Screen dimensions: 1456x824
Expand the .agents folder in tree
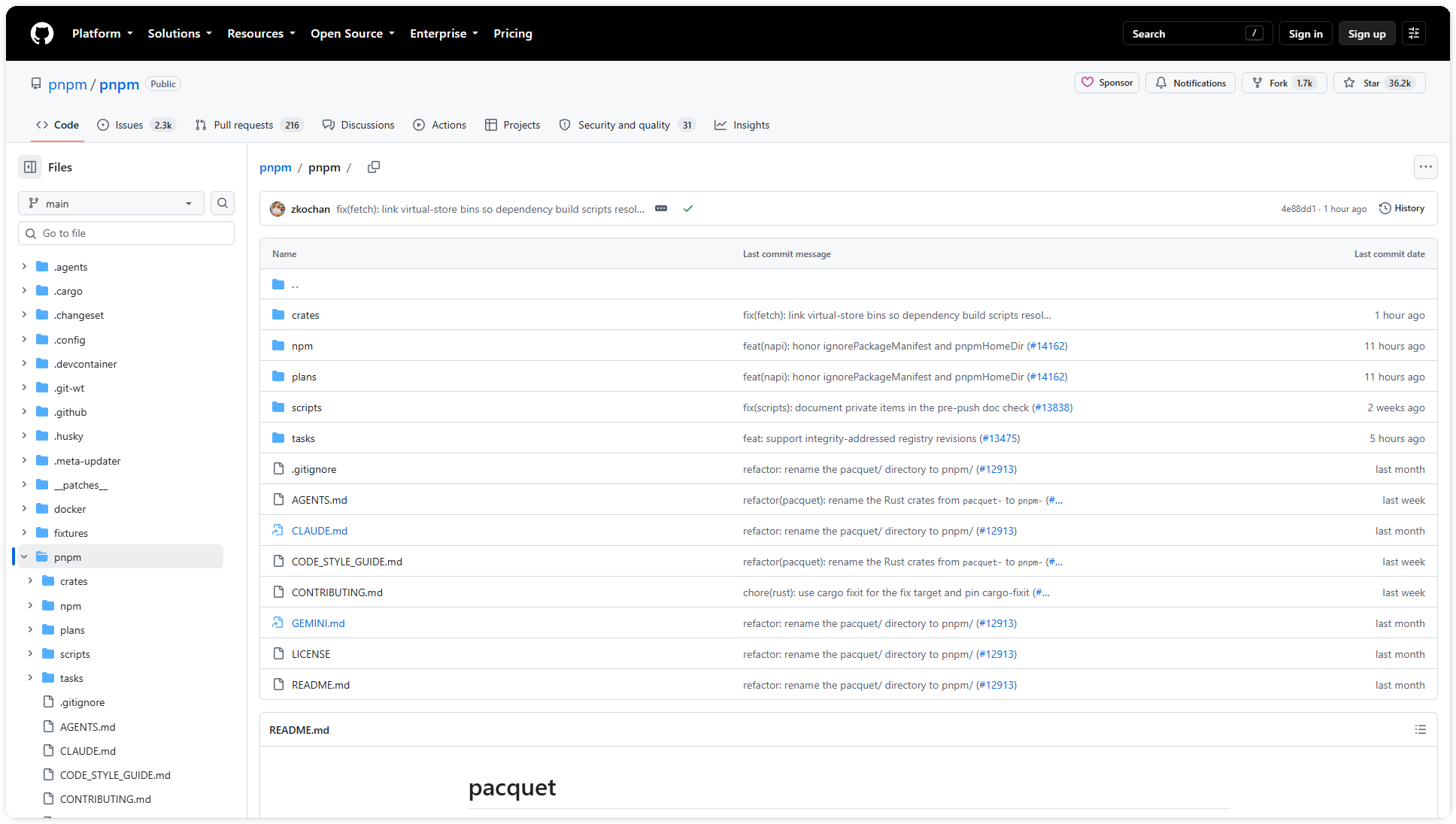pyautogui.click(x=24, y=266)
